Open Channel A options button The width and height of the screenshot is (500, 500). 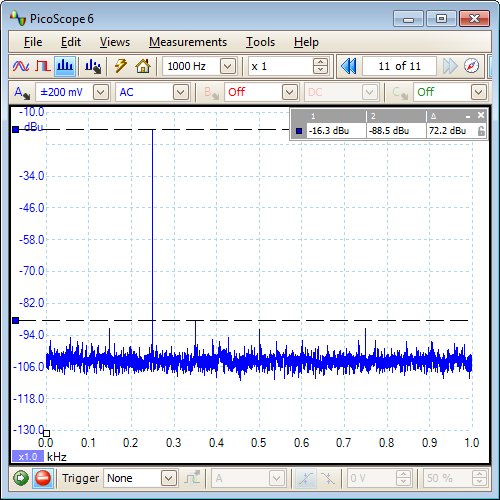pos(22,92)
